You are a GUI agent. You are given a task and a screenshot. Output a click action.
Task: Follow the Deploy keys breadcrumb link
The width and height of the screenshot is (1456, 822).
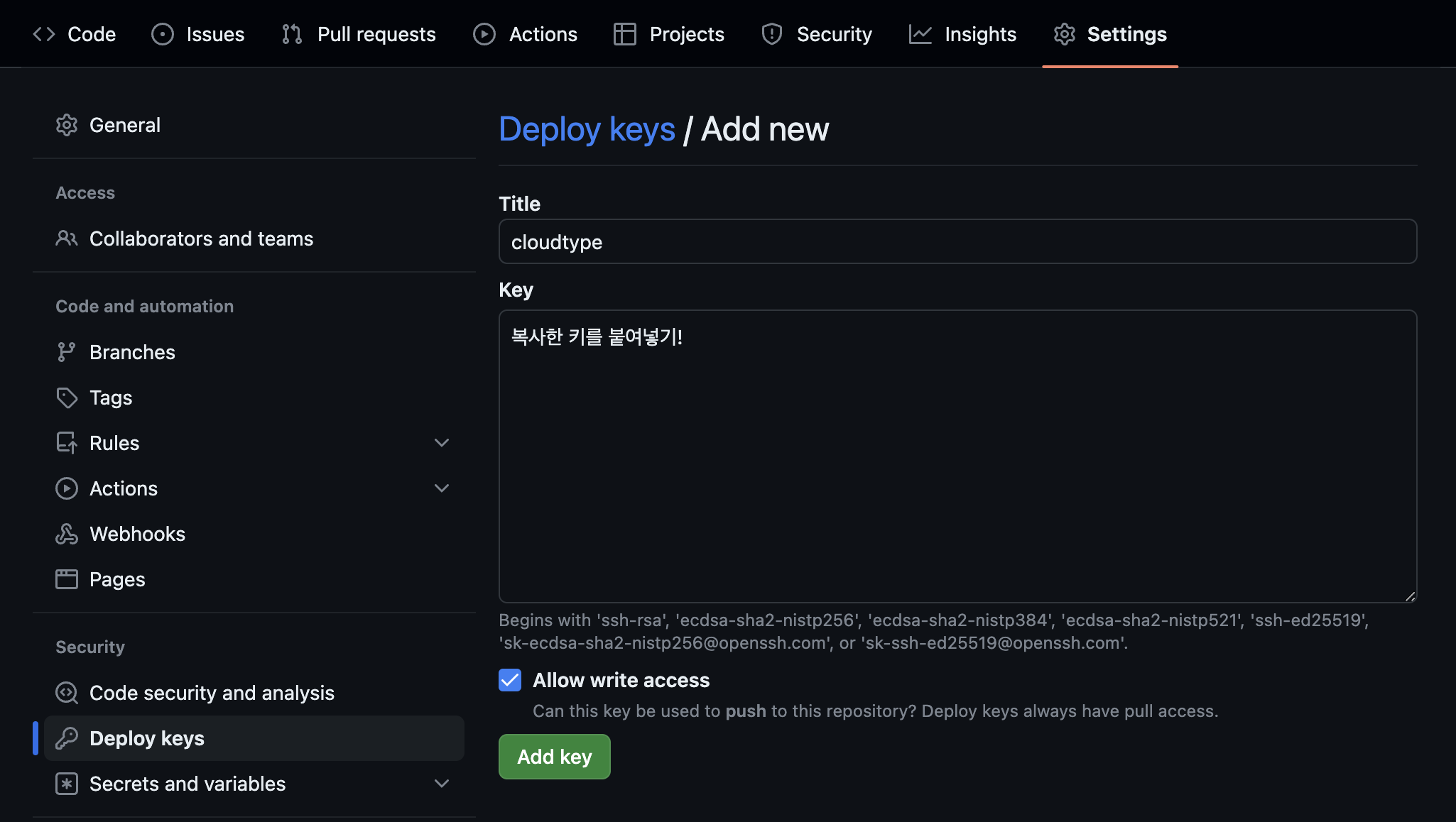[x=587, y=129]
